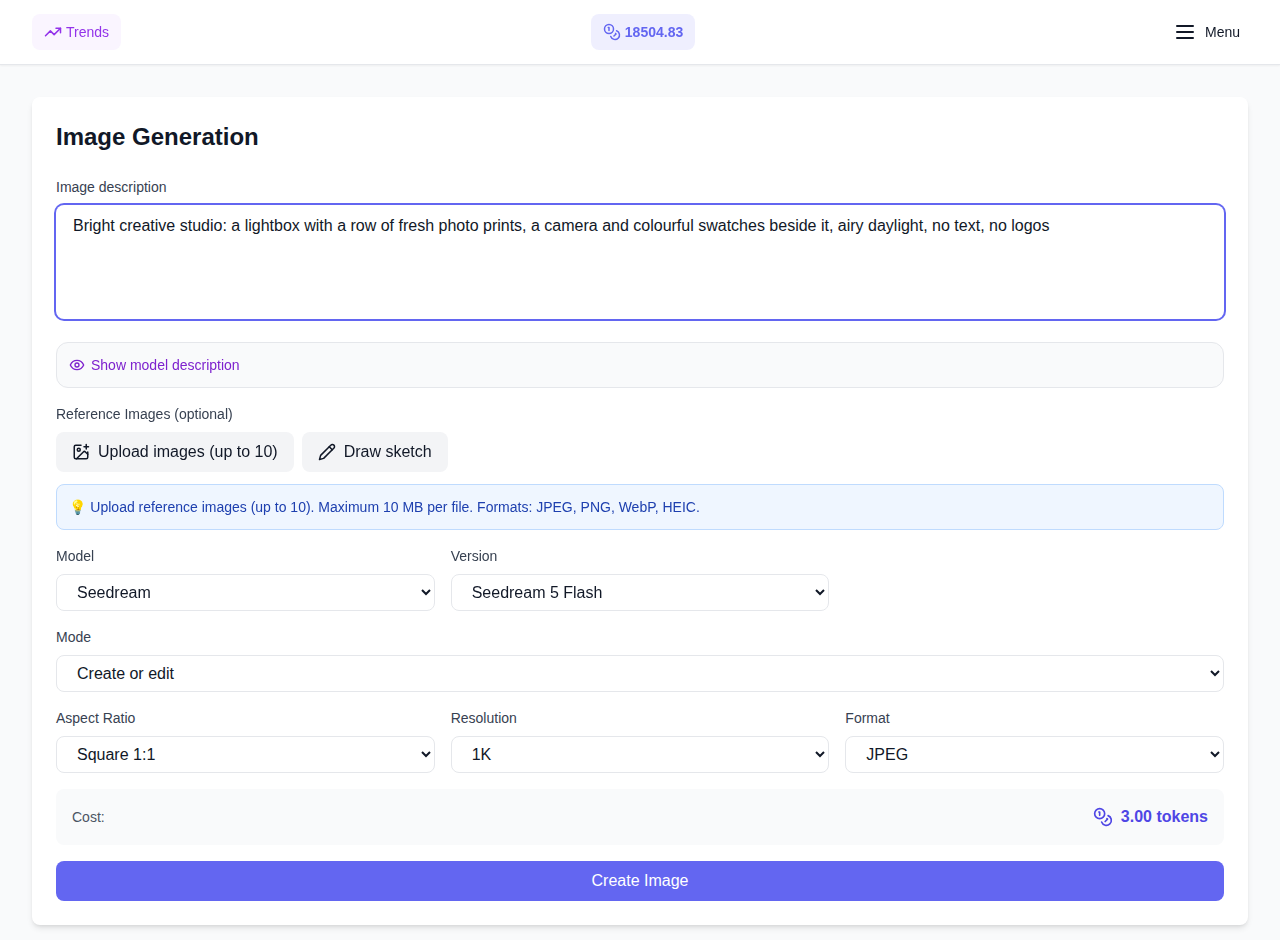The image size is (1280, 940).
Task: Open the Trends page
Action: tap(76, 32)
